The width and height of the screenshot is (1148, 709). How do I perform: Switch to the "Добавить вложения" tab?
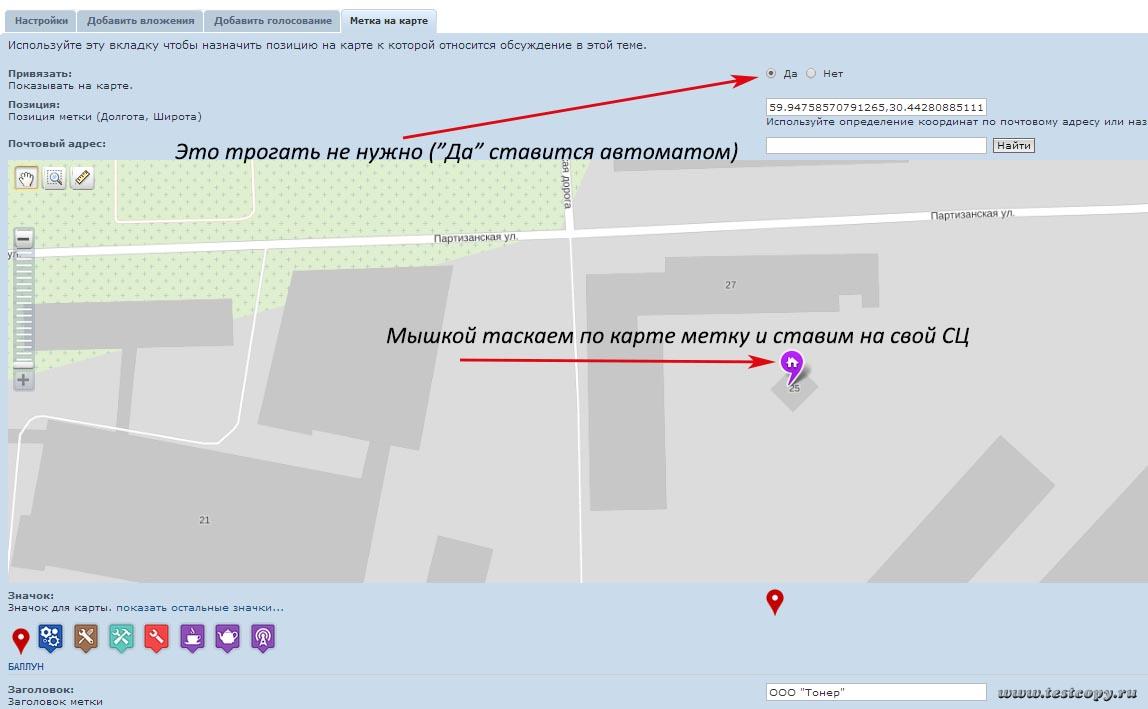tap(140, 20)
